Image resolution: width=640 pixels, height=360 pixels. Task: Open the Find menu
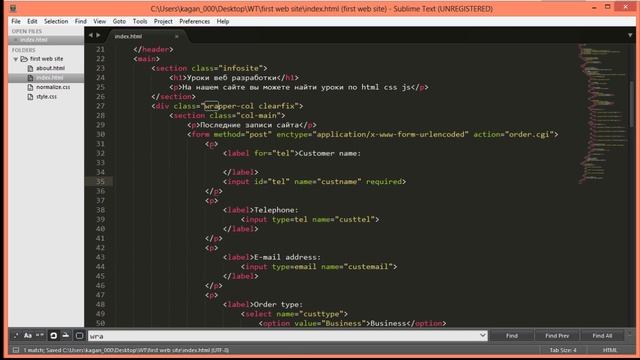pyautogui.click(x=80, y=21)
